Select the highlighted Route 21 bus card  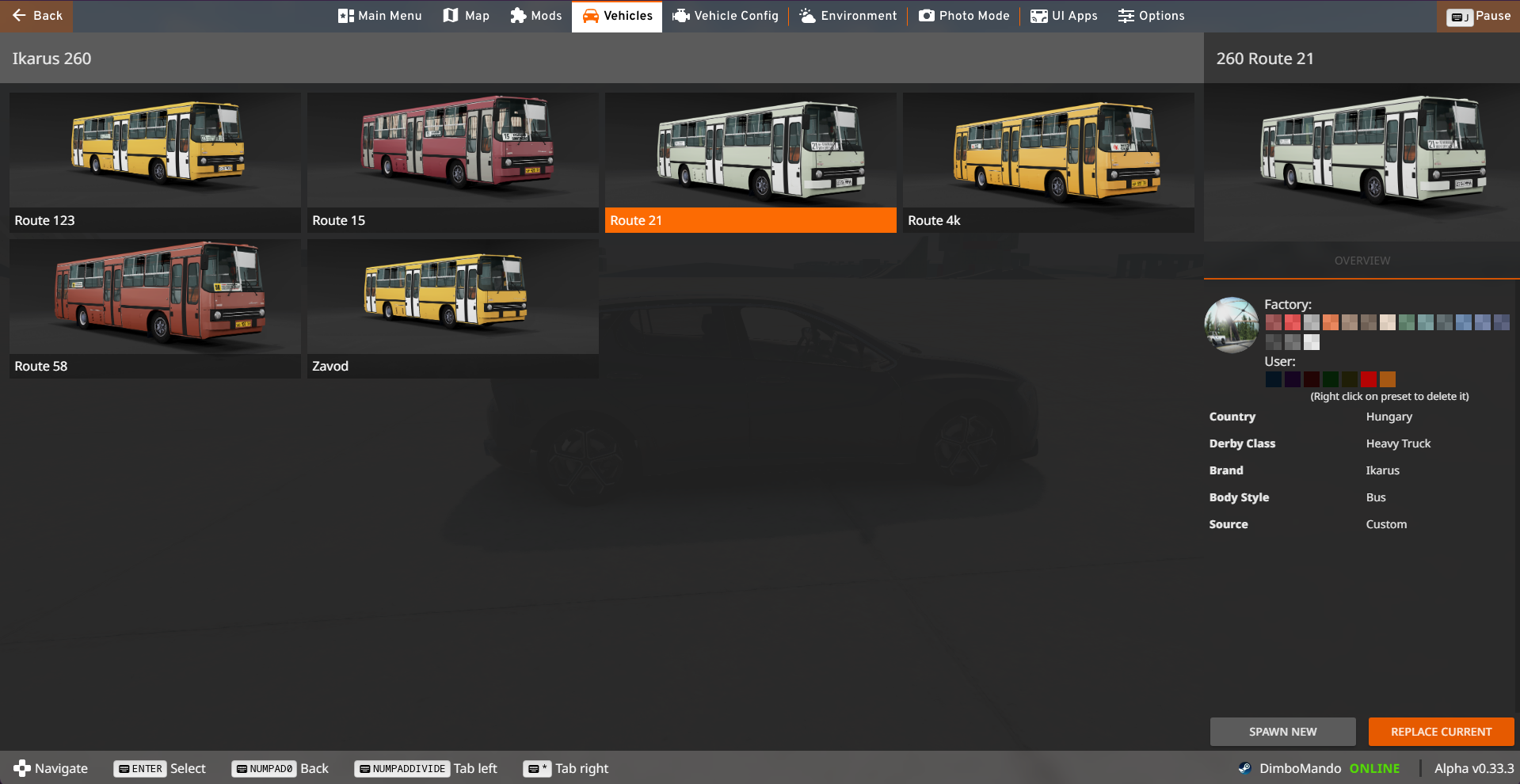[x=751, y=162]
